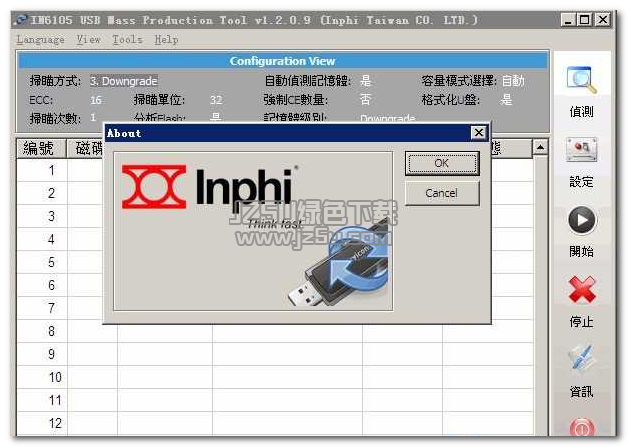The height and width of the screenshot is (447, 628).
Task: Open the Language menu
Action: click(40, 40)
